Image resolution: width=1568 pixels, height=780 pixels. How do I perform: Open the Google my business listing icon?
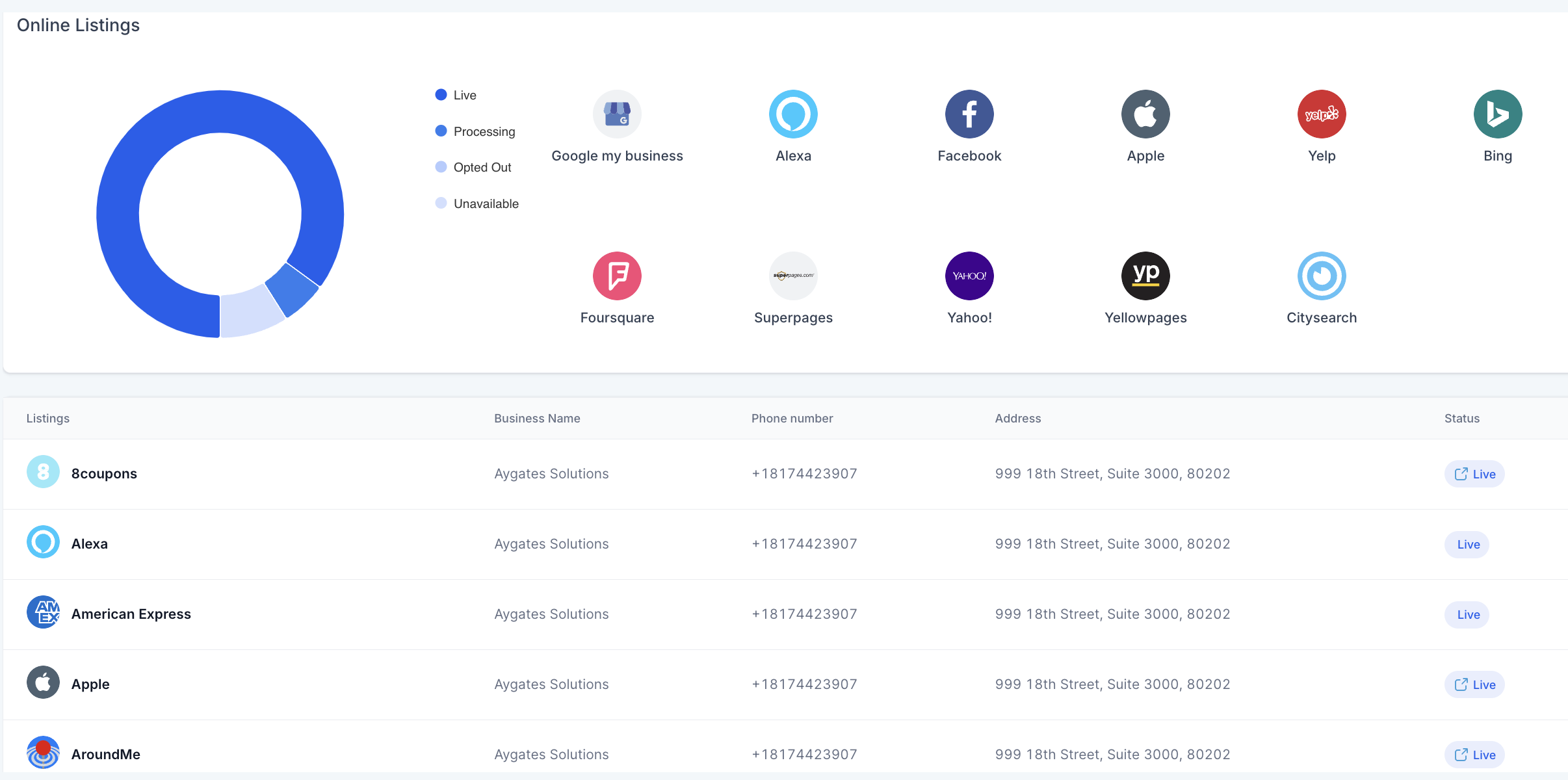617,114
